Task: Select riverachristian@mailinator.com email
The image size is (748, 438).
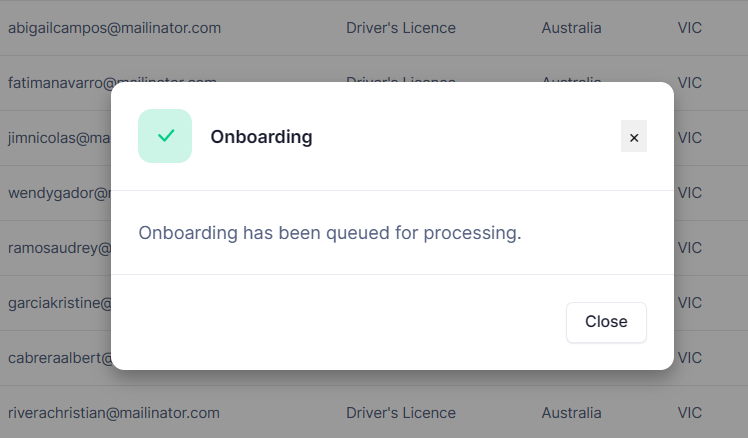Action: coord(114,413)
